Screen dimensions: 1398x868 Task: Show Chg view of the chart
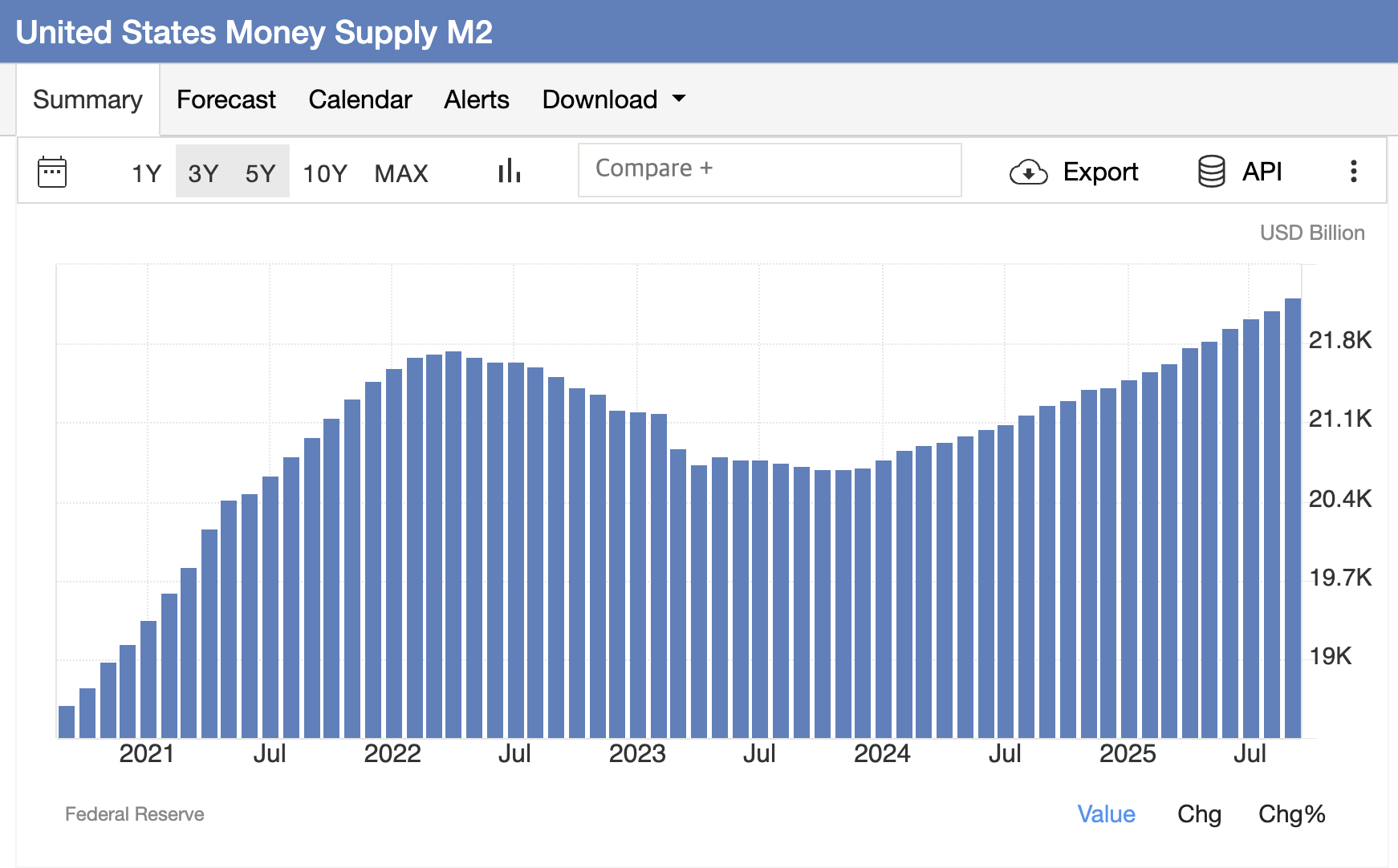1199,814
